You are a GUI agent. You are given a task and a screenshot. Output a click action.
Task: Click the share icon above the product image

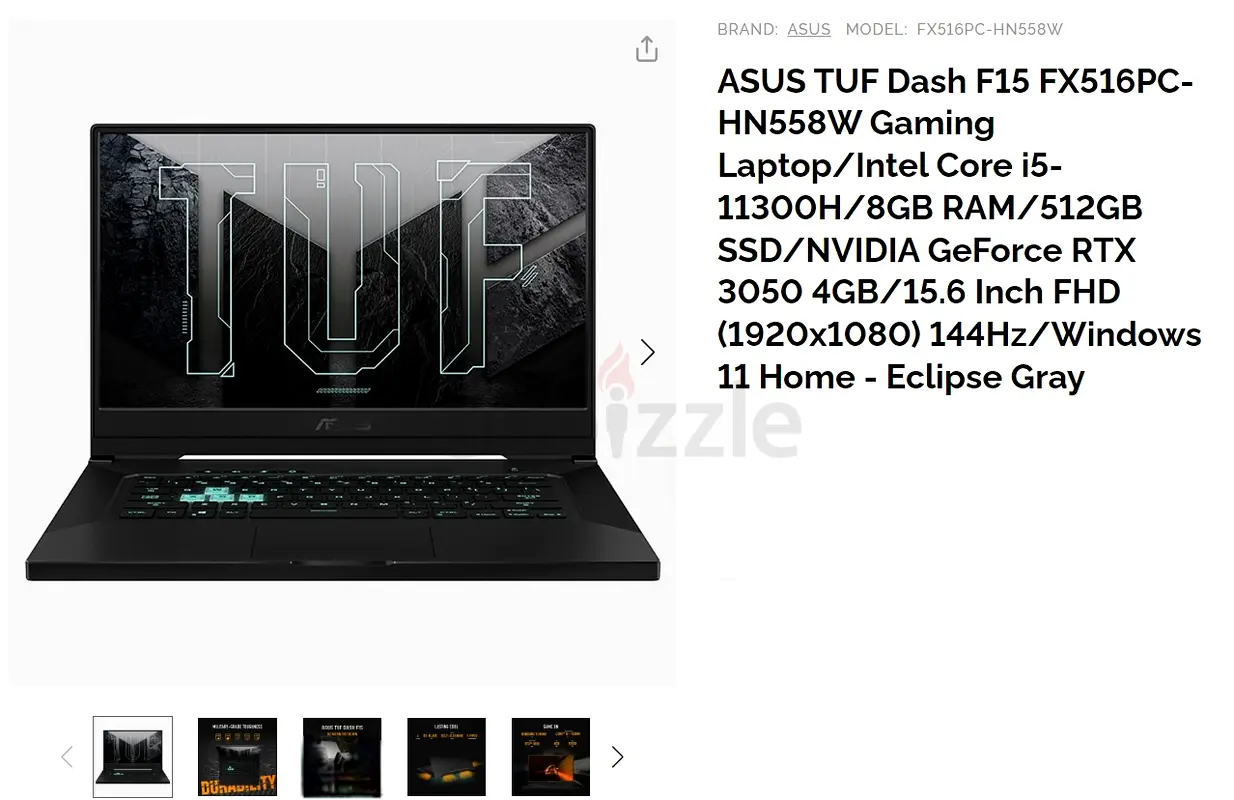click(647, 48)
